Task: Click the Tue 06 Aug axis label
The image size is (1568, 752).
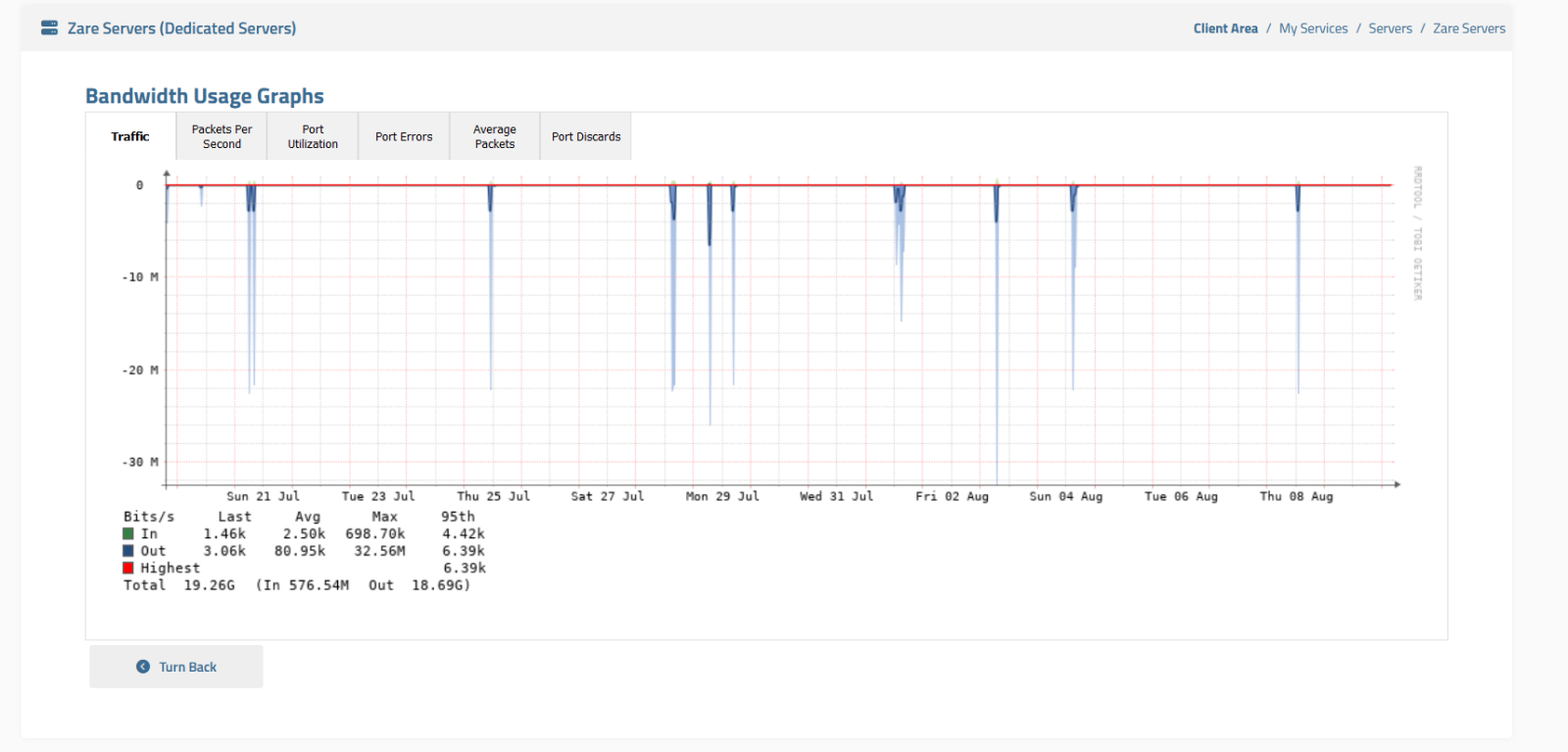Action: (1181, 496)
